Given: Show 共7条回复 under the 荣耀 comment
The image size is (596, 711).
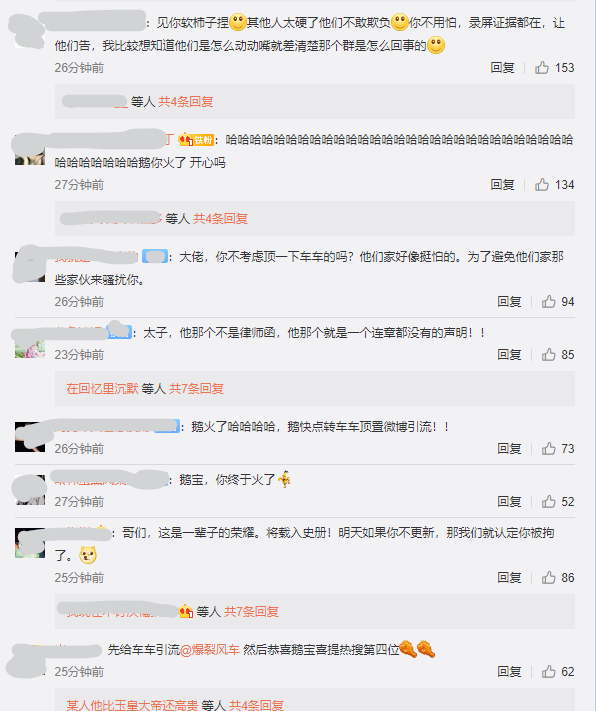Looking at the screenshot, I should [251, 612].
